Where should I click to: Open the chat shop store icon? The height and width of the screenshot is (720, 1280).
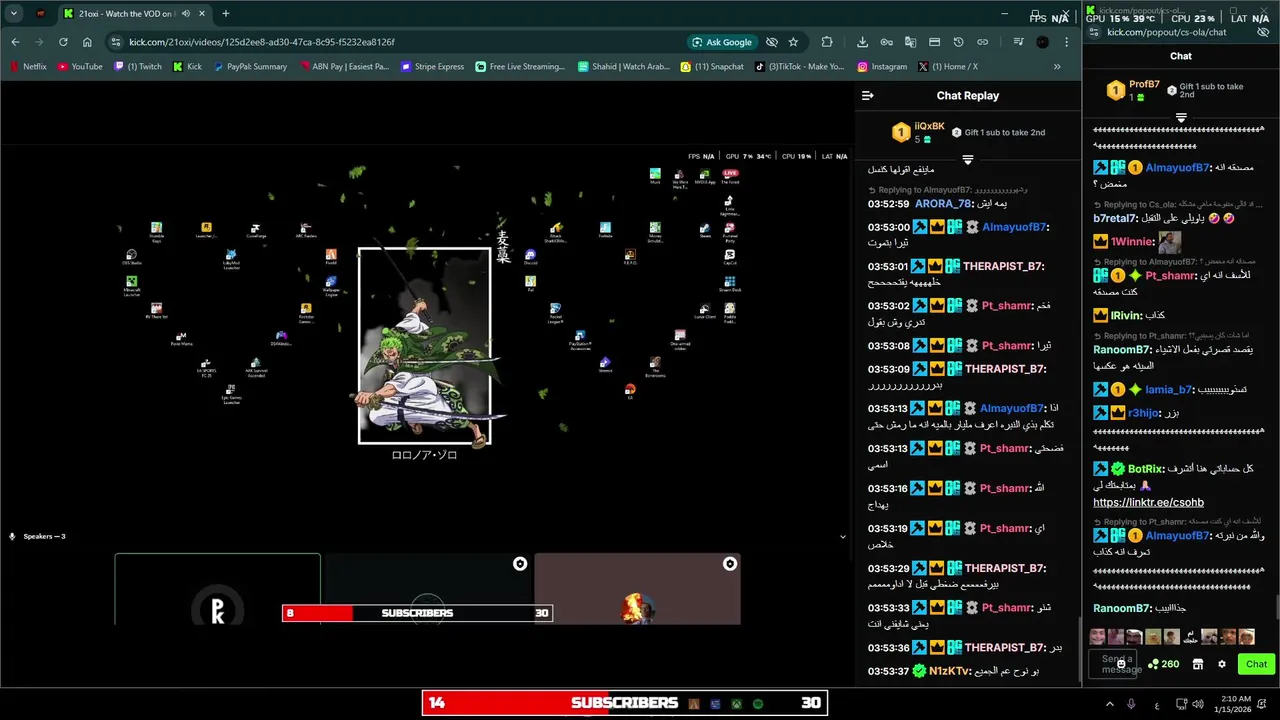1197,664
